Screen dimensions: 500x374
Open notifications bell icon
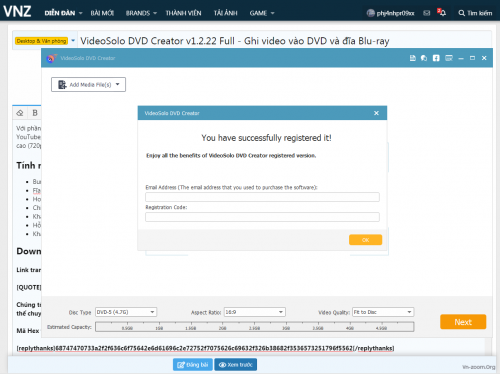[442, 13]
